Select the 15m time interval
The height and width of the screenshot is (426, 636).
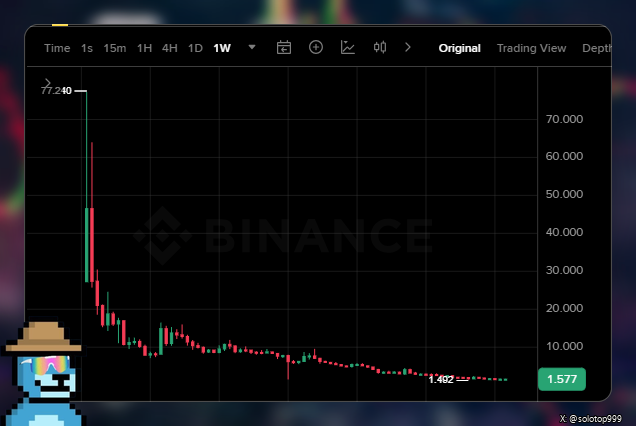click(x=114, y=48)
